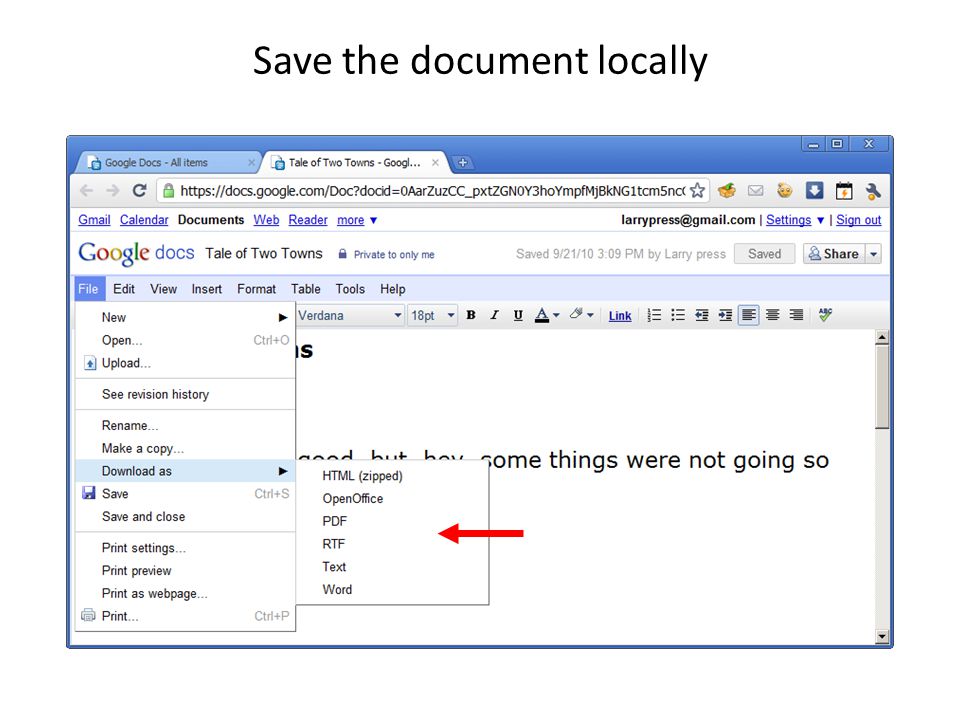The image size is (960, 720).
Task: Select Word download format
Action: click(337, 590)
